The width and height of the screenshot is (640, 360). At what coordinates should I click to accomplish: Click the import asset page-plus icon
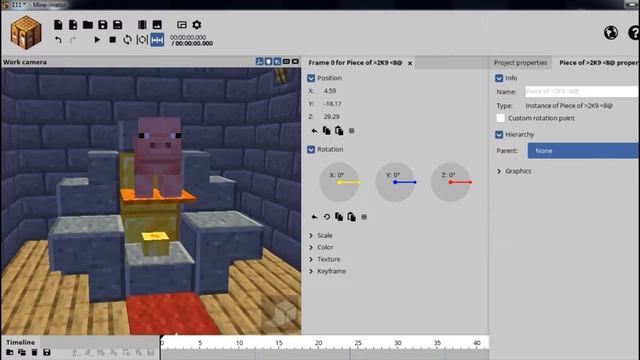pos(73,24)
